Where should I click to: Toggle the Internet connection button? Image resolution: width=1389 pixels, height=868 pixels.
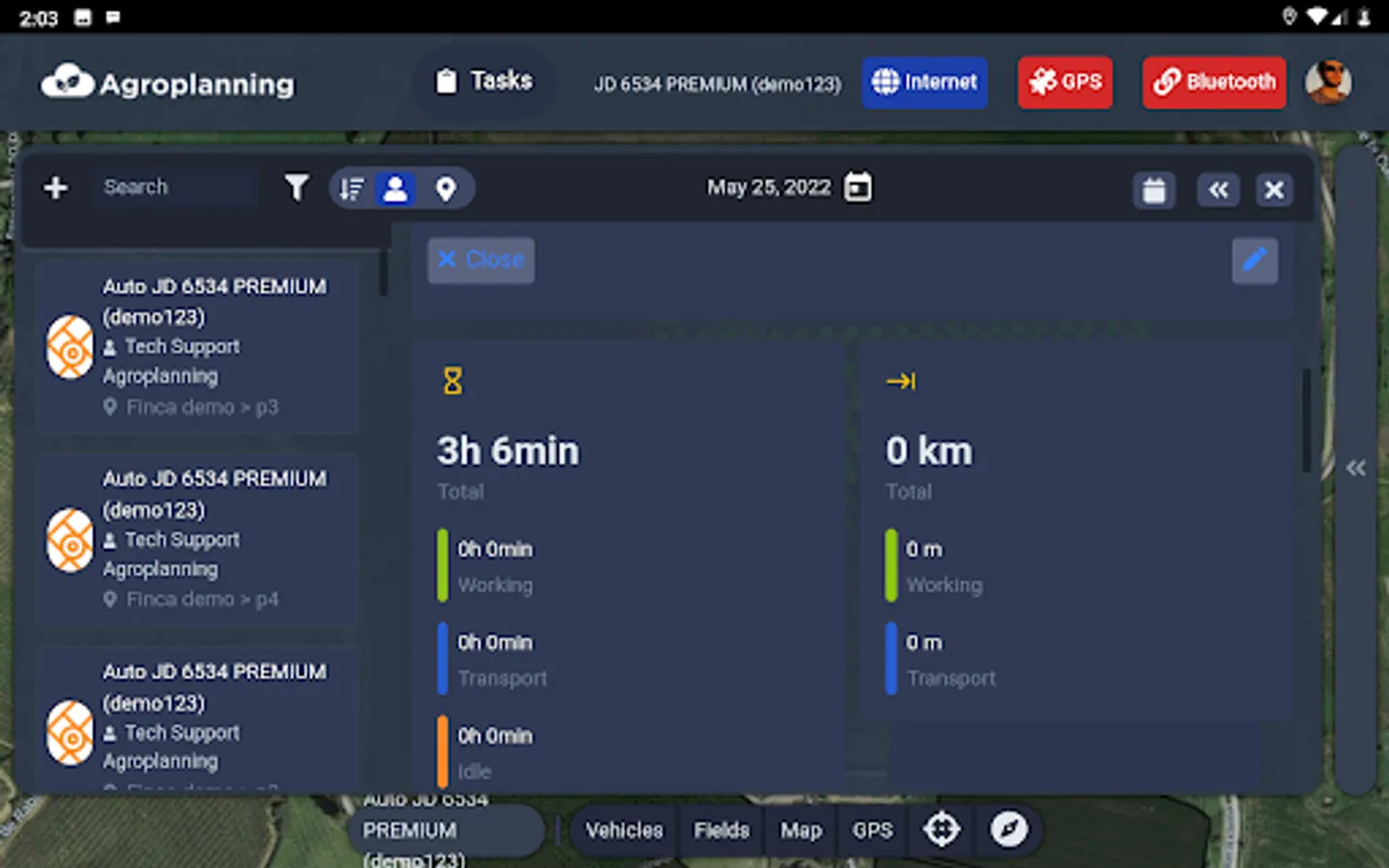(x=924, y=82)
